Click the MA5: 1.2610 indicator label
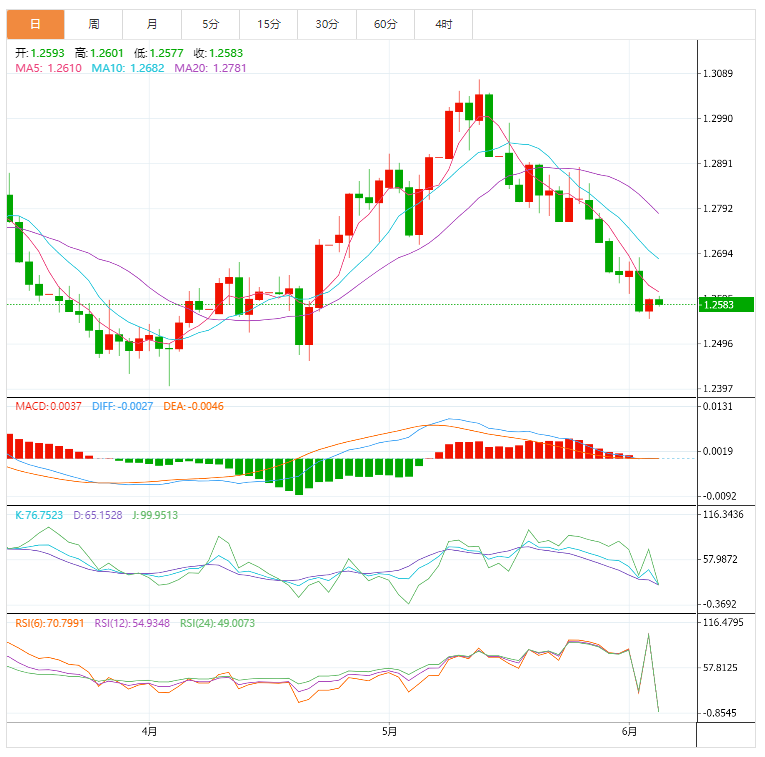The image size is (765, 757). (x=48, y=68)
